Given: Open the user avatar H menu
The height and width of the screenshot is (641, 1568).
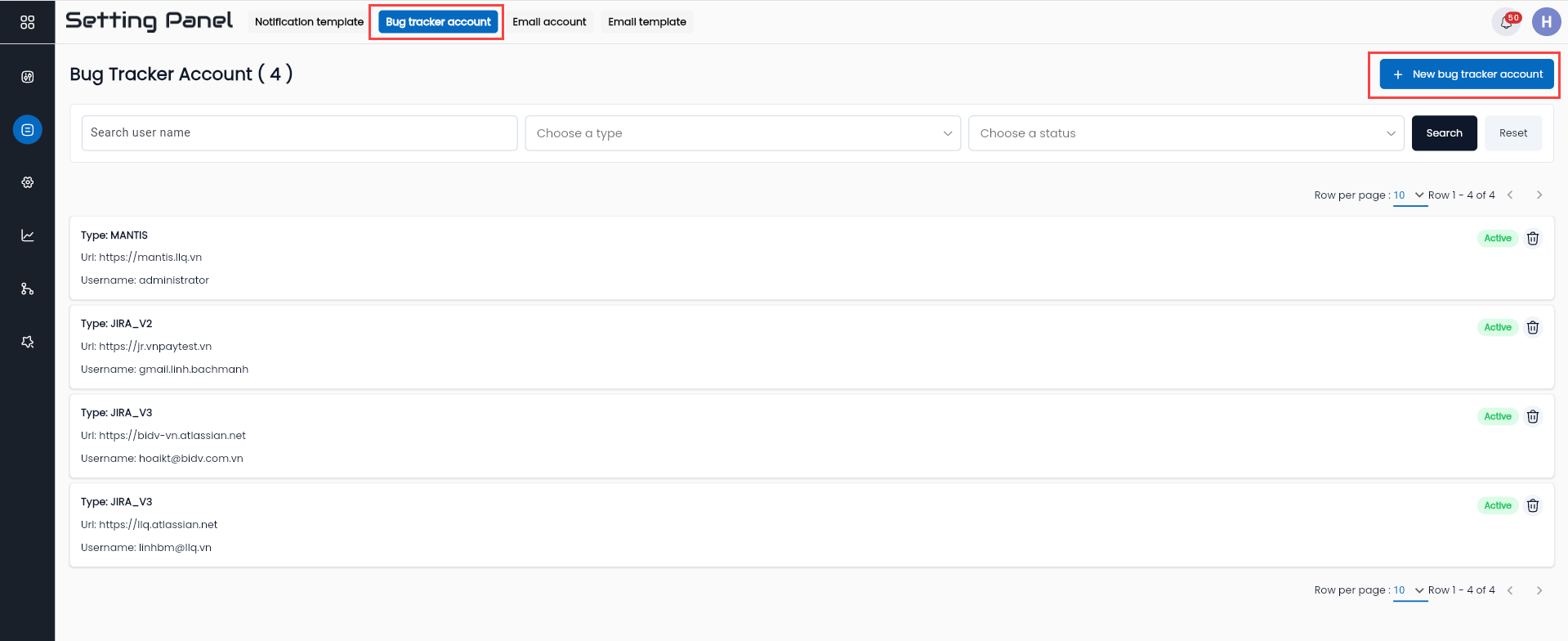Looking at the screenshot, I should [1546, 22].
